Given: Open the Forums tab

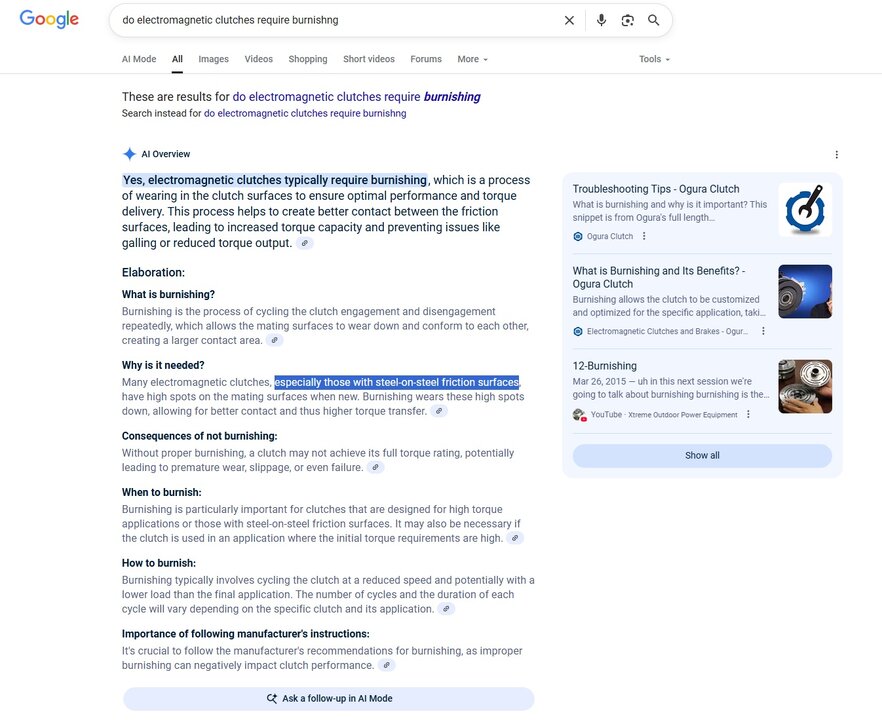Looking at the screenshot, I should point(425,59).
